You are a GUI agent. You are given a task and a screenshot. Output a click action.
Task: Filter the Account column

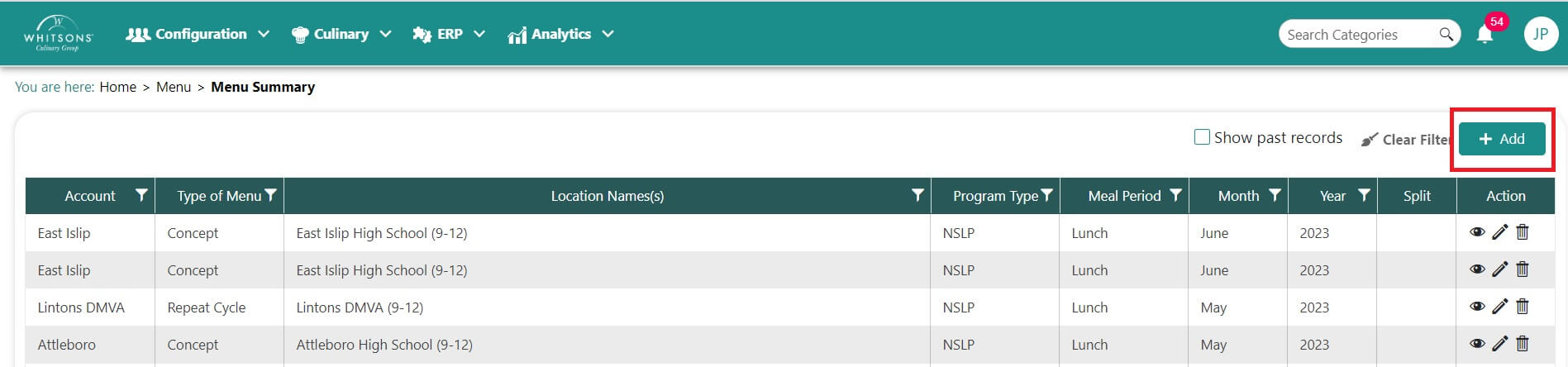[x=141, y=196]
